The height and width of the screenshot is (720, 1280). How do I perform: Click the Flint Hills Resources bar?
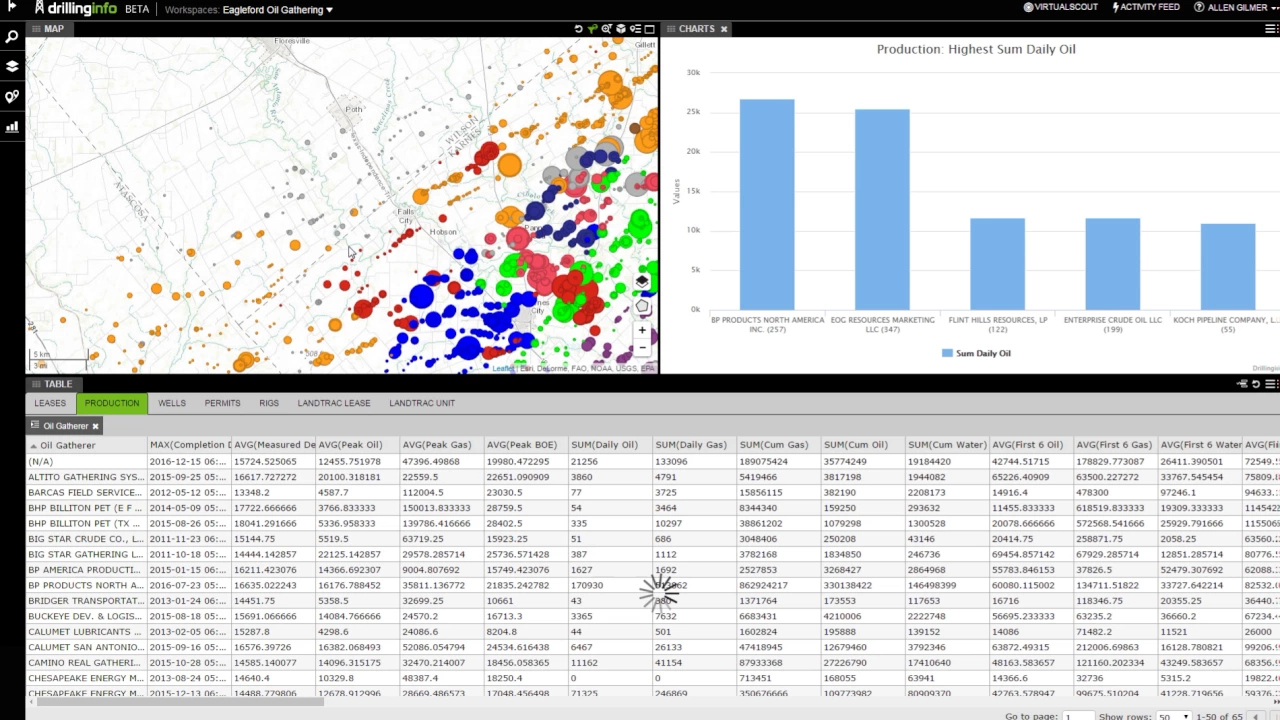(x=997, y=264)
